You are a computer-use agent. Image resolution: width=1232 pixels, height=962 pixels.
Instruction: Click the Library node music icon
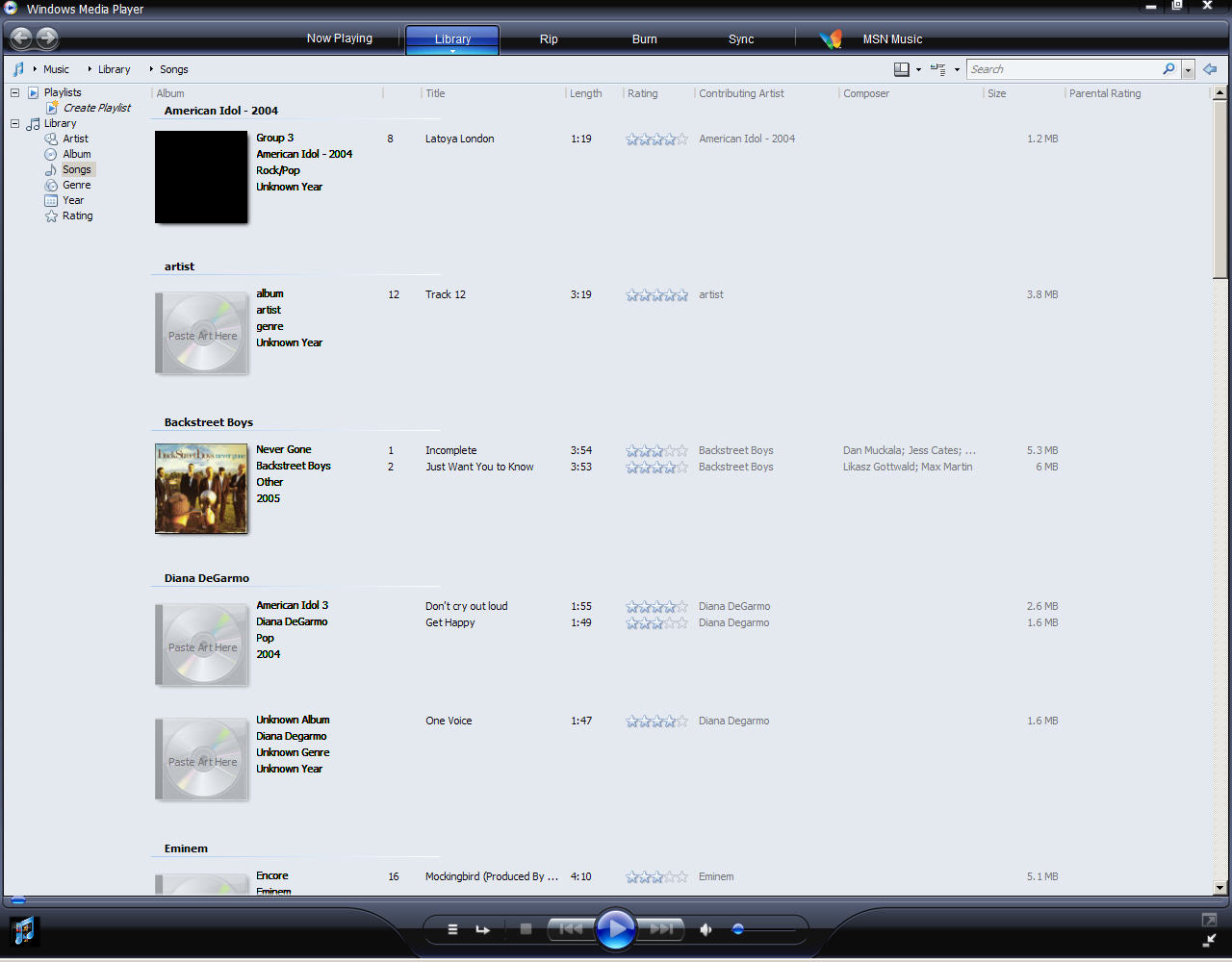(34, 123)
